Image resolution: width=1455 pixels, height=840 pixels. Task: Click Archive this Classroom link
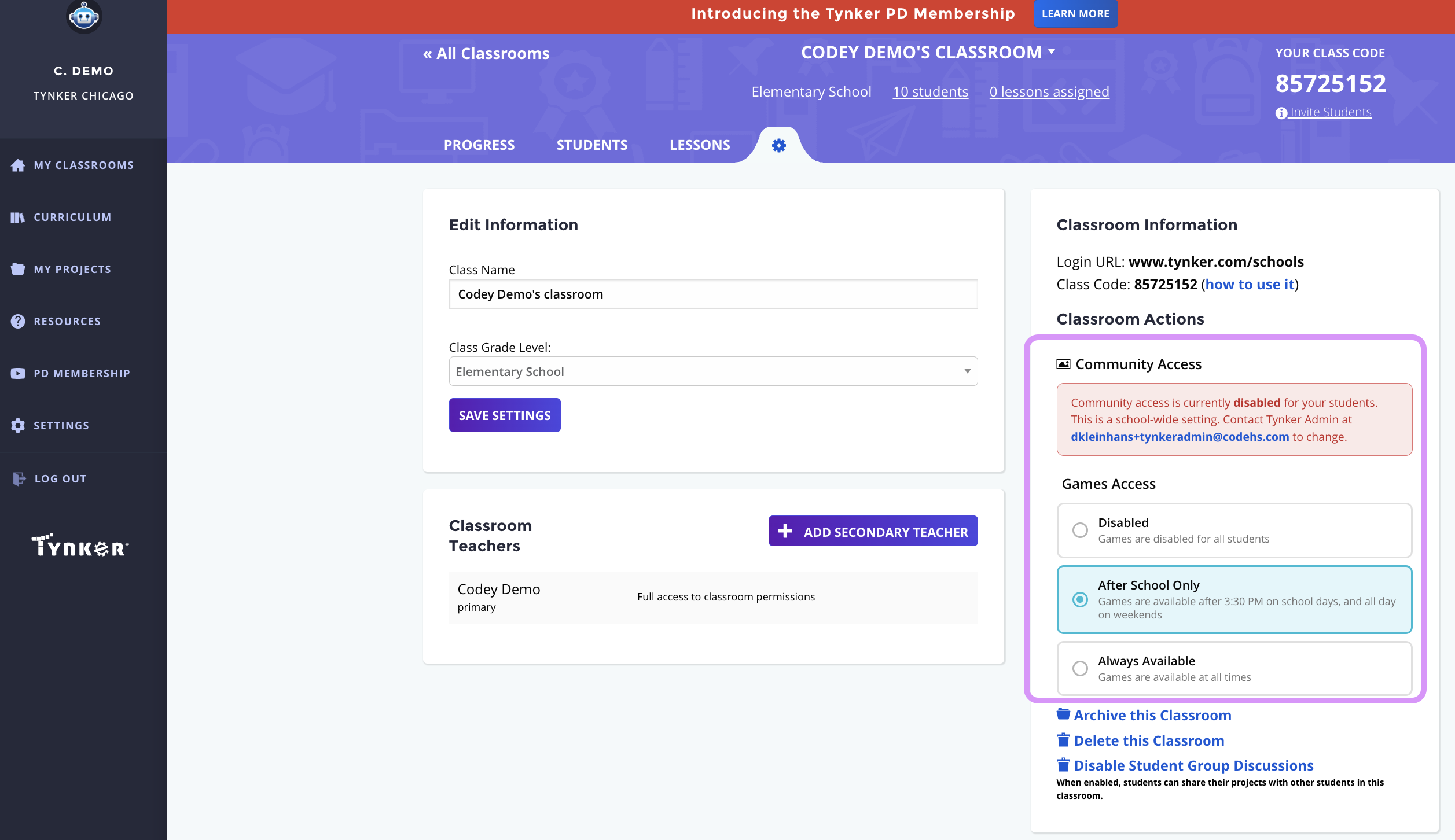pos(1152,715)
